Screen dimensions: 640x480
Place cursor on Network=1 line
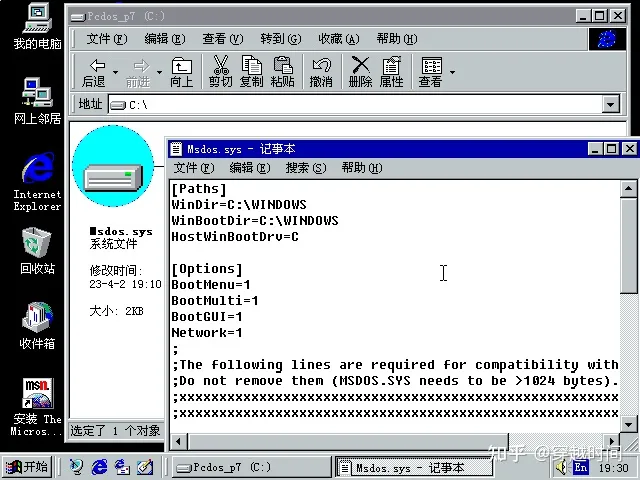point(207,333)
